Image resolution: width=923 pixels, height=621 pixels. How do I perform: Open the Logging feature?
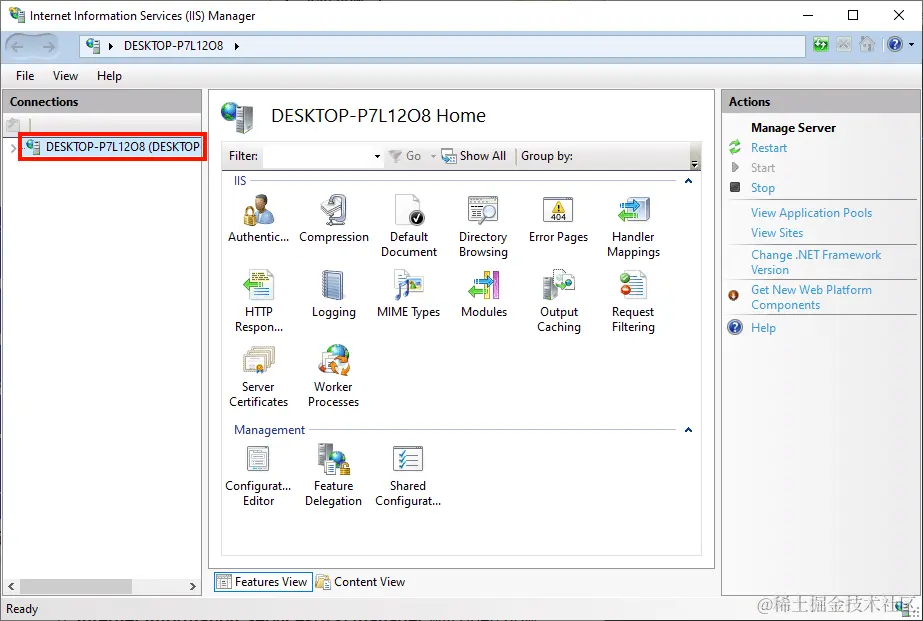coord(334,294)
